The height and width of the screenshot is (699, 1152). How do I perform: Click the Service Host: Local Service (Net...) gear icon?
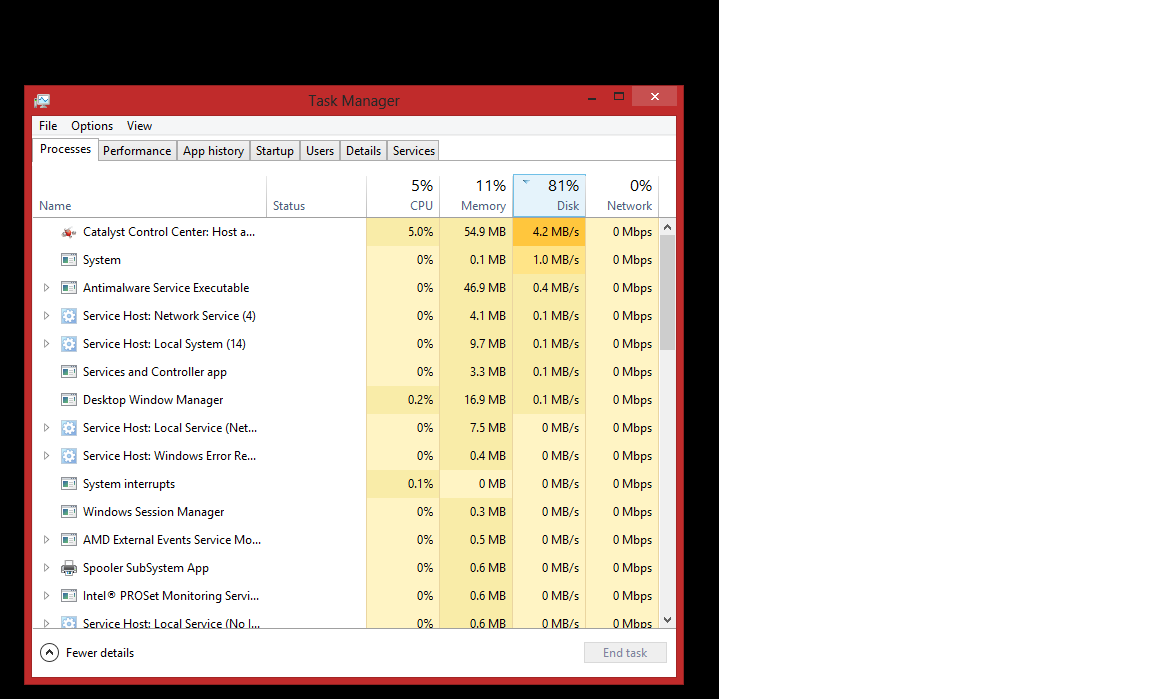[x=68, y=428]
